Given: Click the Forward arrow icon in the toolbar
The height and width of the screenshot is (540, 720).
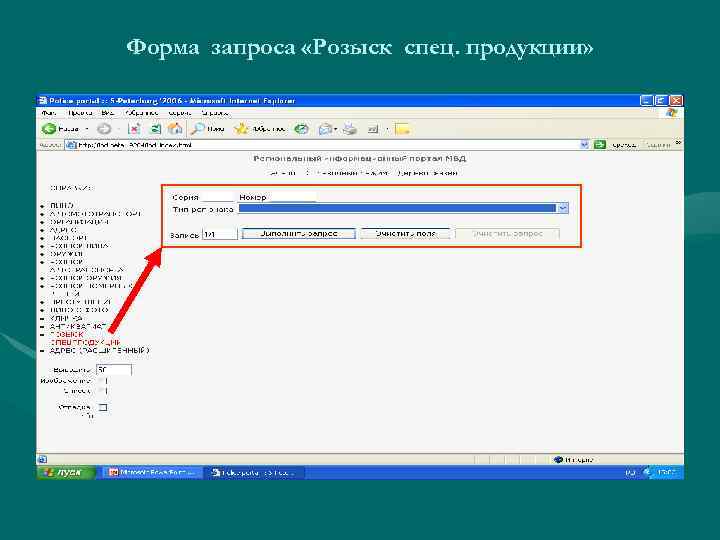Looking at the screenshot, I should click(x=104, y=129).
